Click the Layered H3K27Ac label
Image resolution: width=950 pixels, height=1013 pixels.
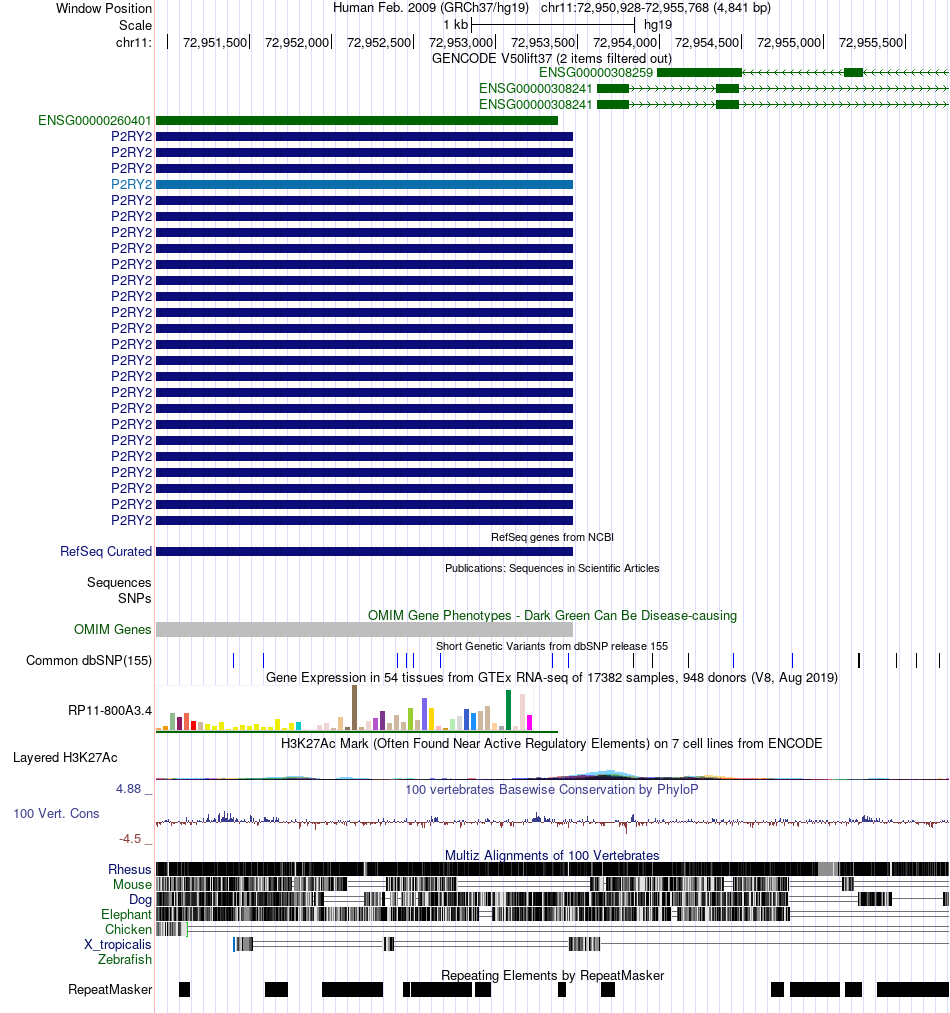click(65, 757)
